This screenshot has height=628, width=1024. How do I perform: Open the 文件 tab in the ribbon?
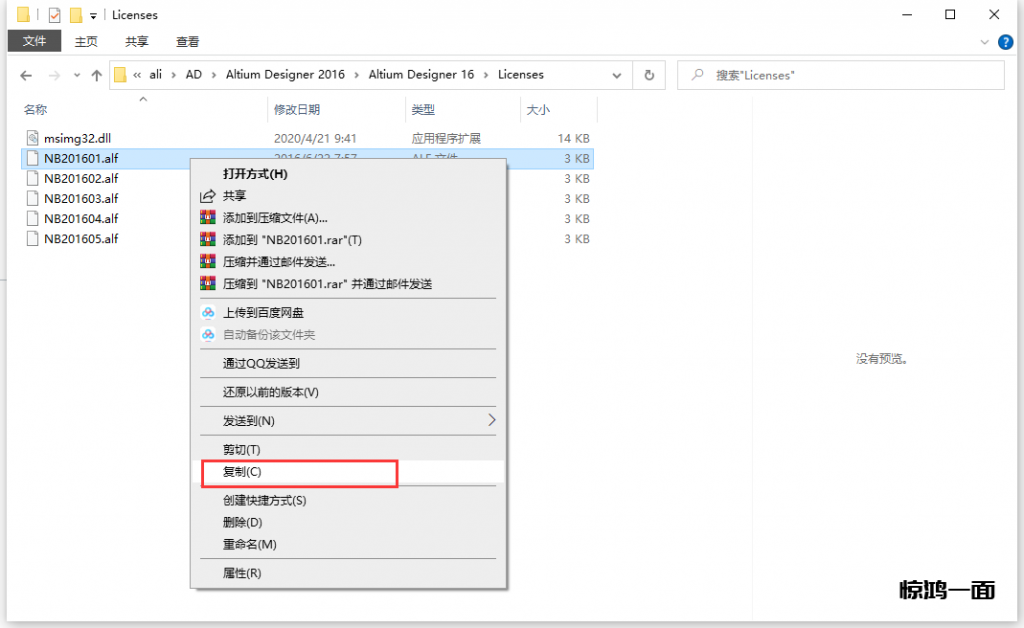pyautogui.click(x=35, y=42)
